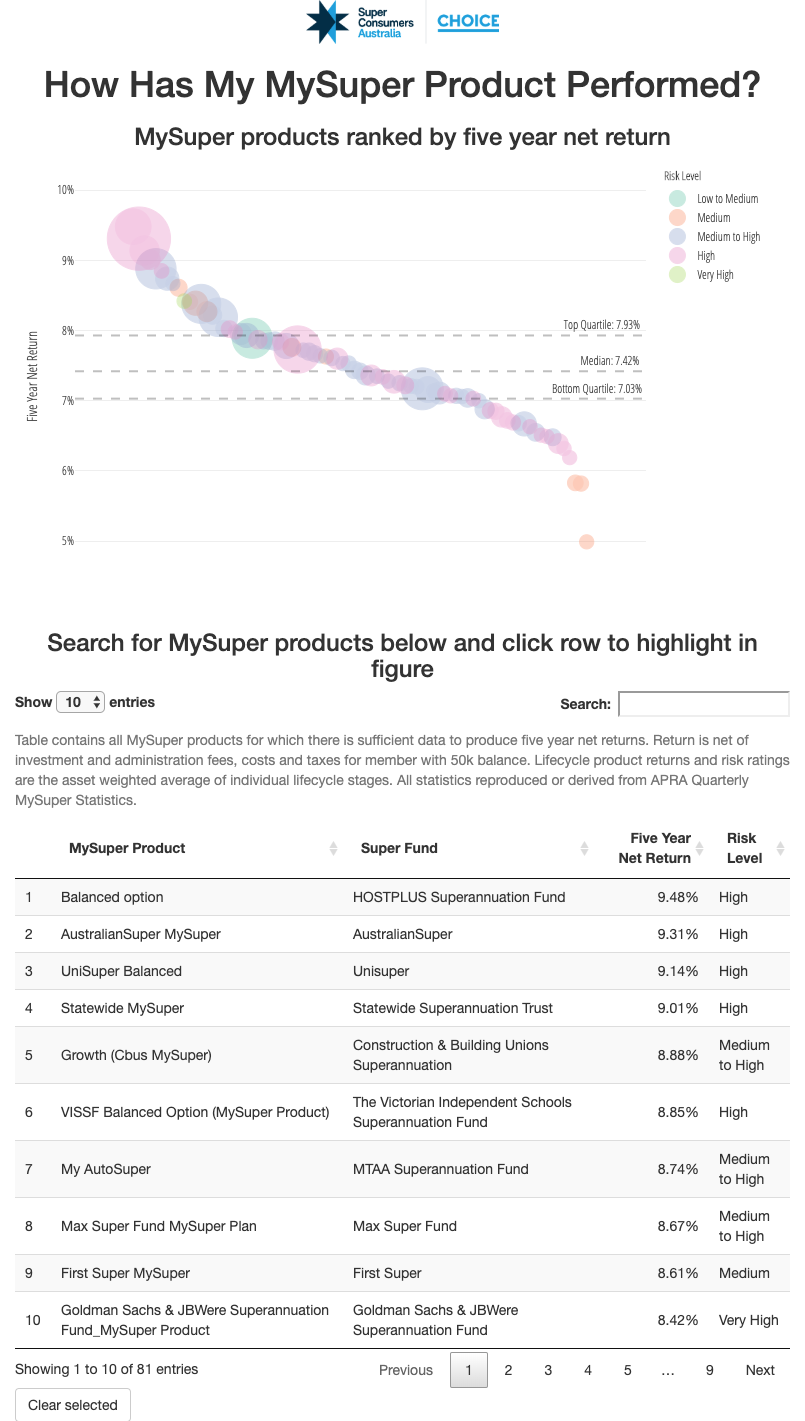Sort by Risk Level column arrows
This screenshot has width=805, height=1421.
[780, 848]
